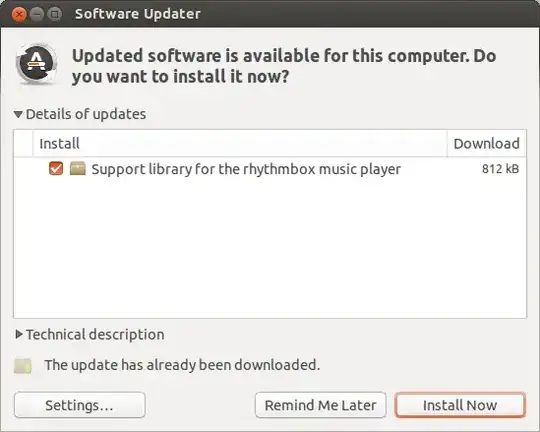Click the Software Updater application icon

[36, 64]
